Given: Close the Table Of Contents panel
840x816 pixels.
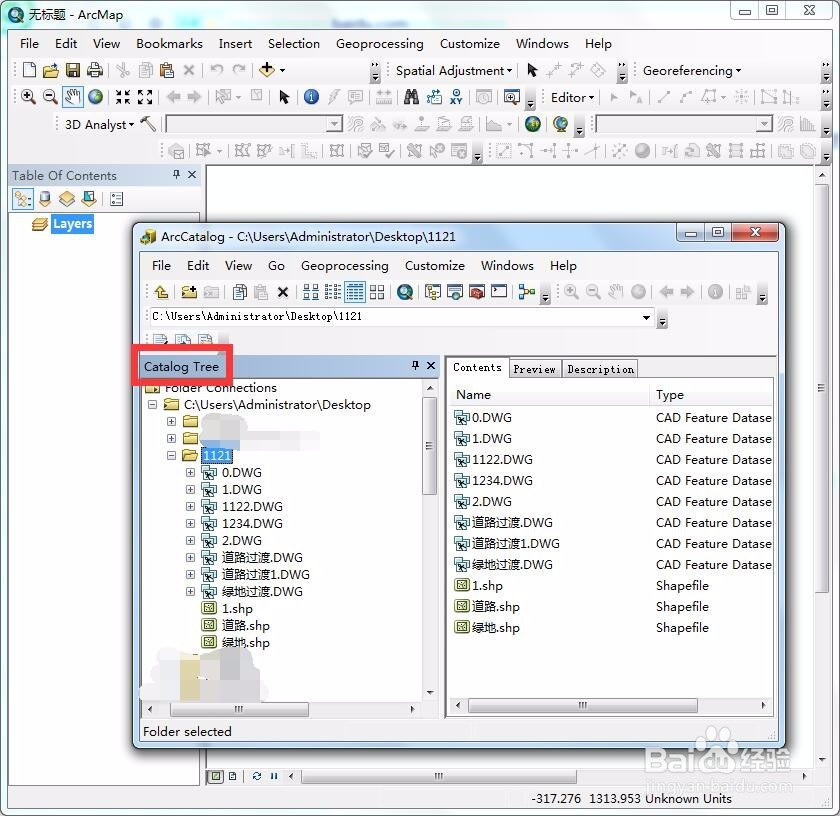Looking at the screenshot, I should pos(192,174).
